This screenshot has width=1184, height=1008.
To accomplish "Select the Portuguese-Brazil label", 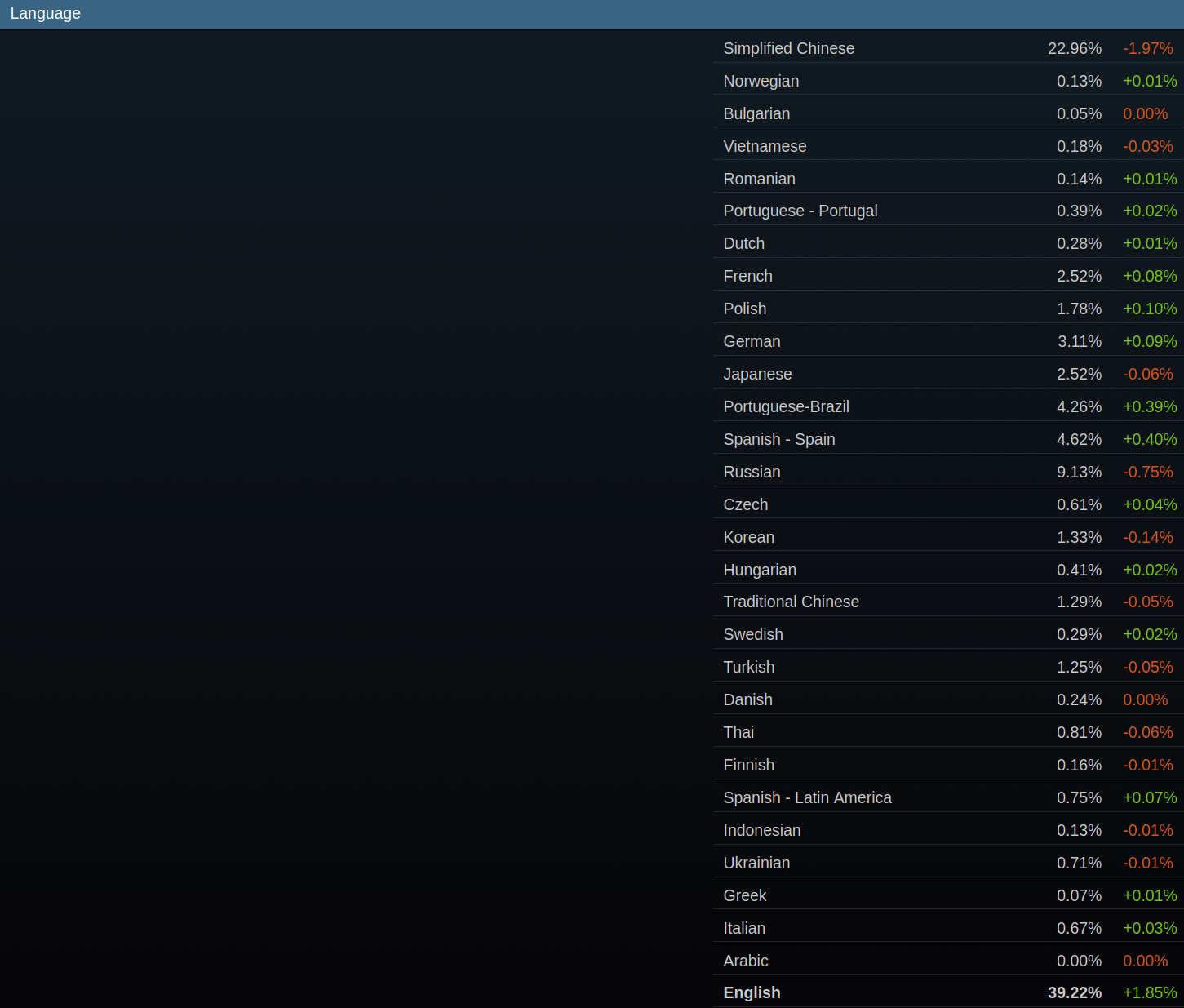I will pos(786,406).
